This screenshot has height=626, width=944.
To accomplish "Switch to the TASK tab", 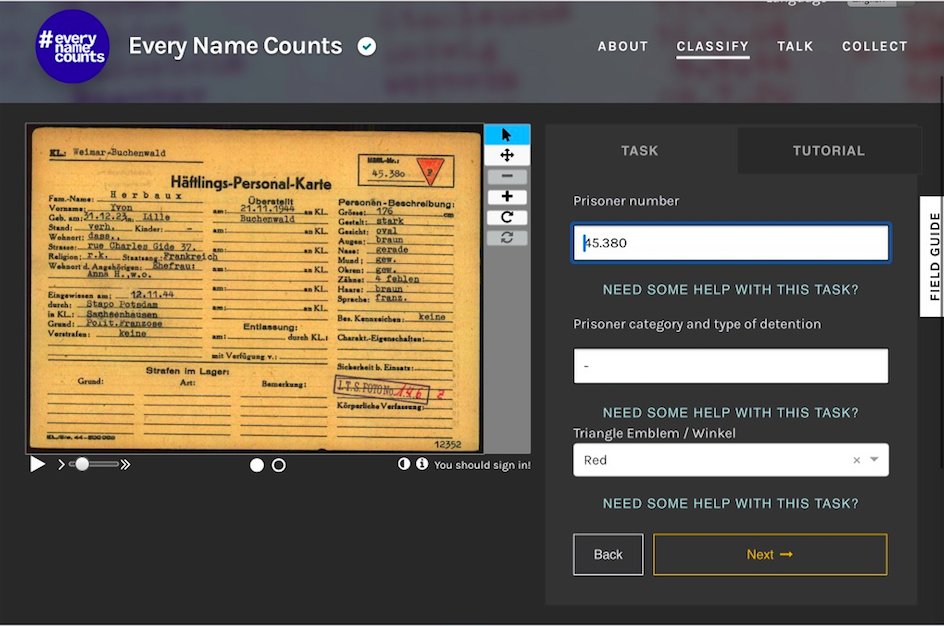I will point(640,150).
